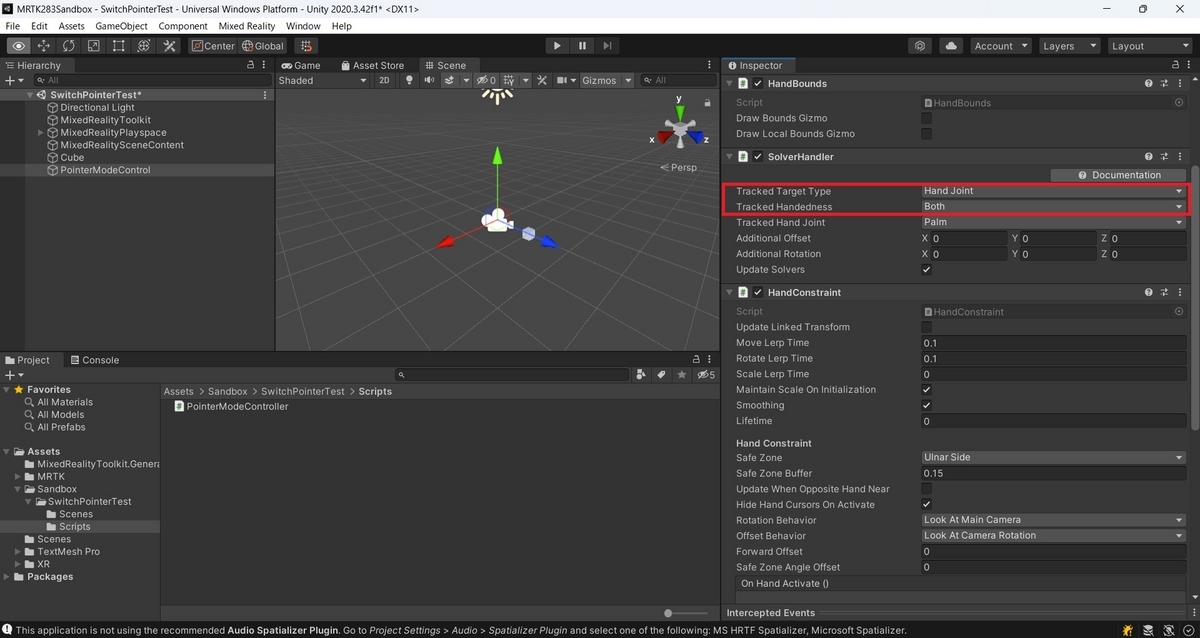Open SolverHandler Documentation button
Screen dimensions: 1200x638
1119,175
